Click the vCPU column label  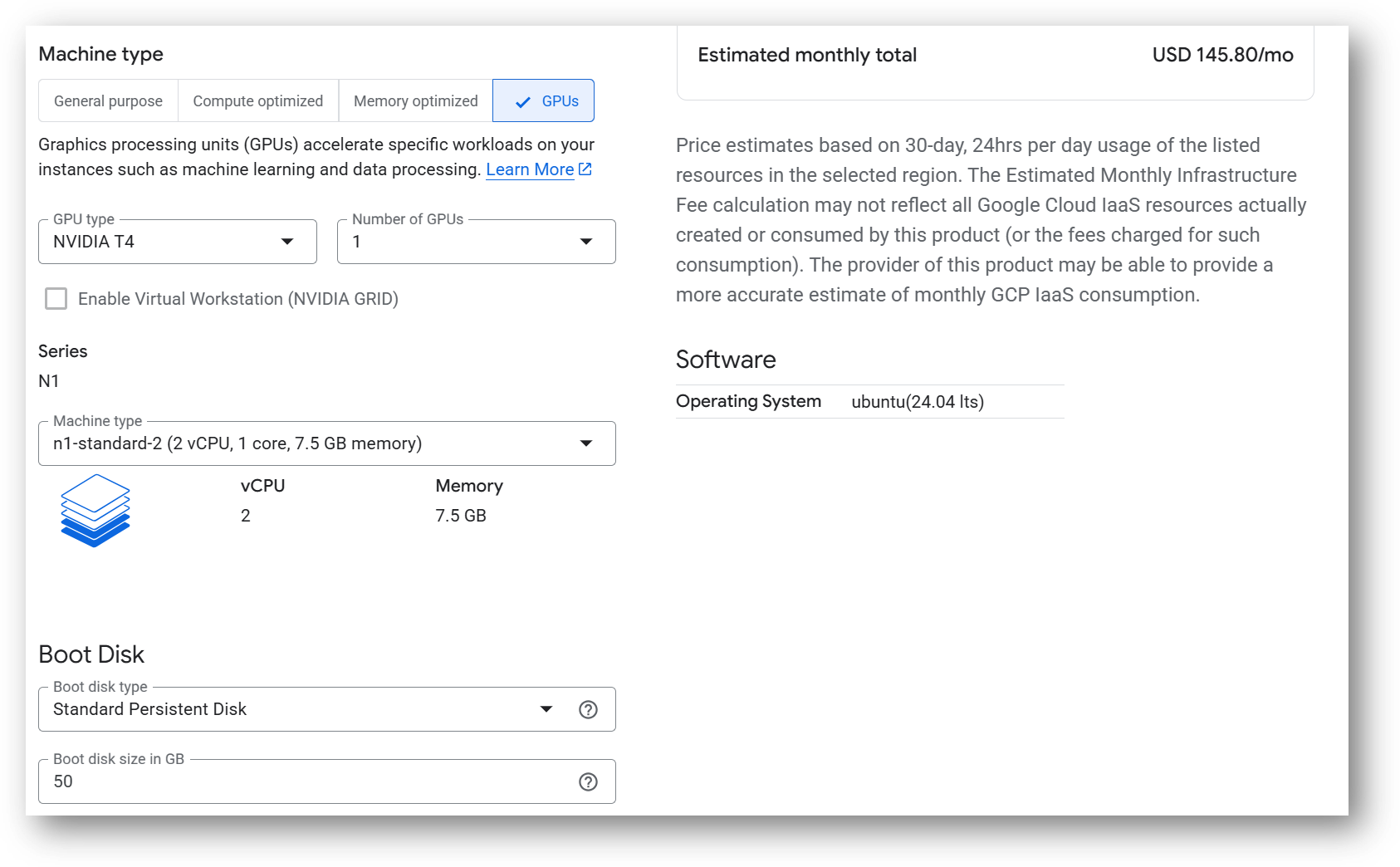tap(262, 486)
